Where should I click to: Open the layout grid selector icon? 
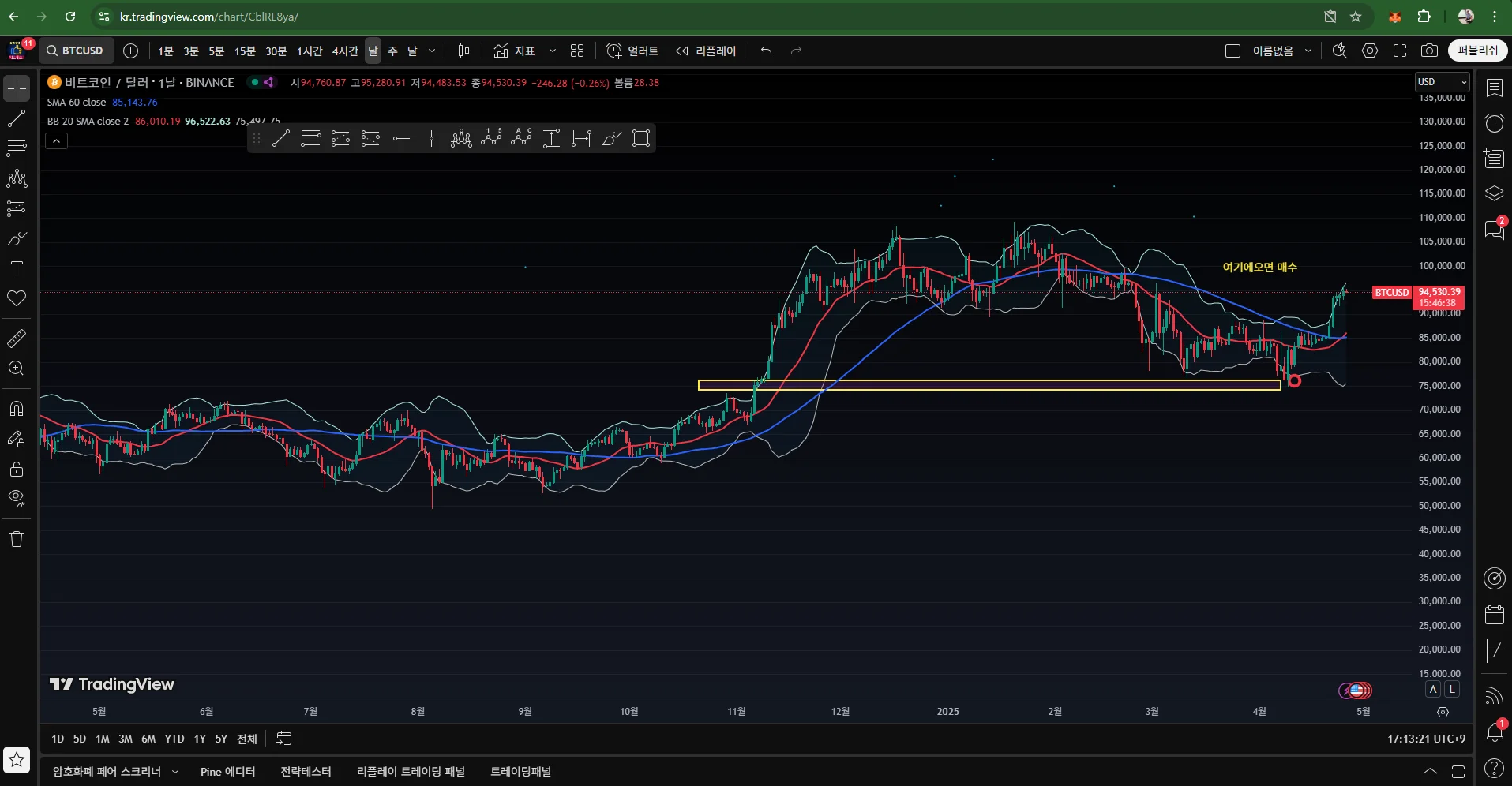pos(577,51)
